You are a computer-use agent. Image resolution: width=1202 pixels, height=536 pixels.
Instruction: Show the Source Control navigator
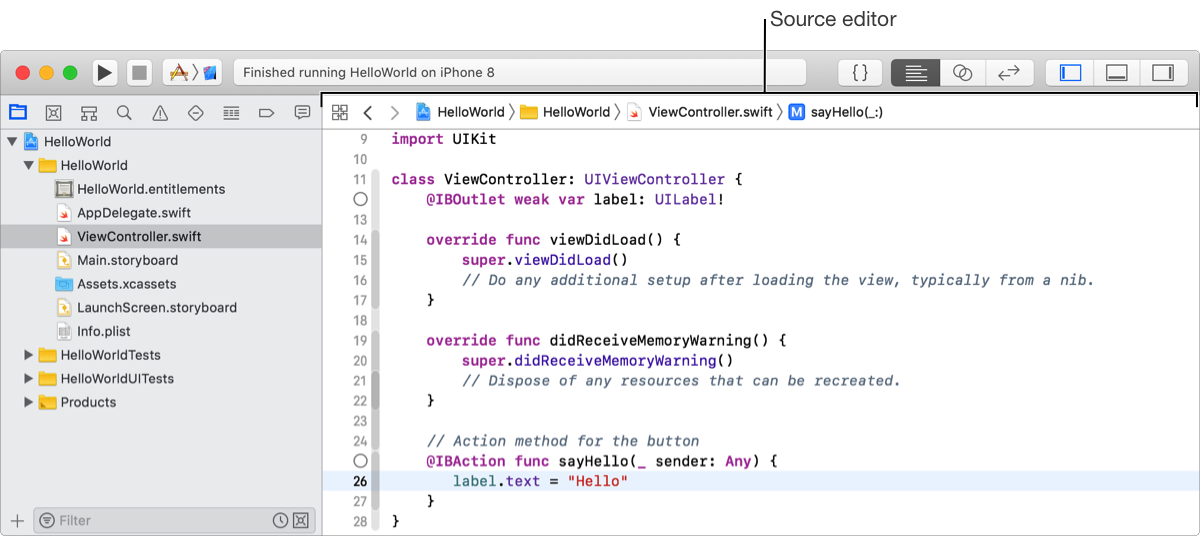point(54,113)
